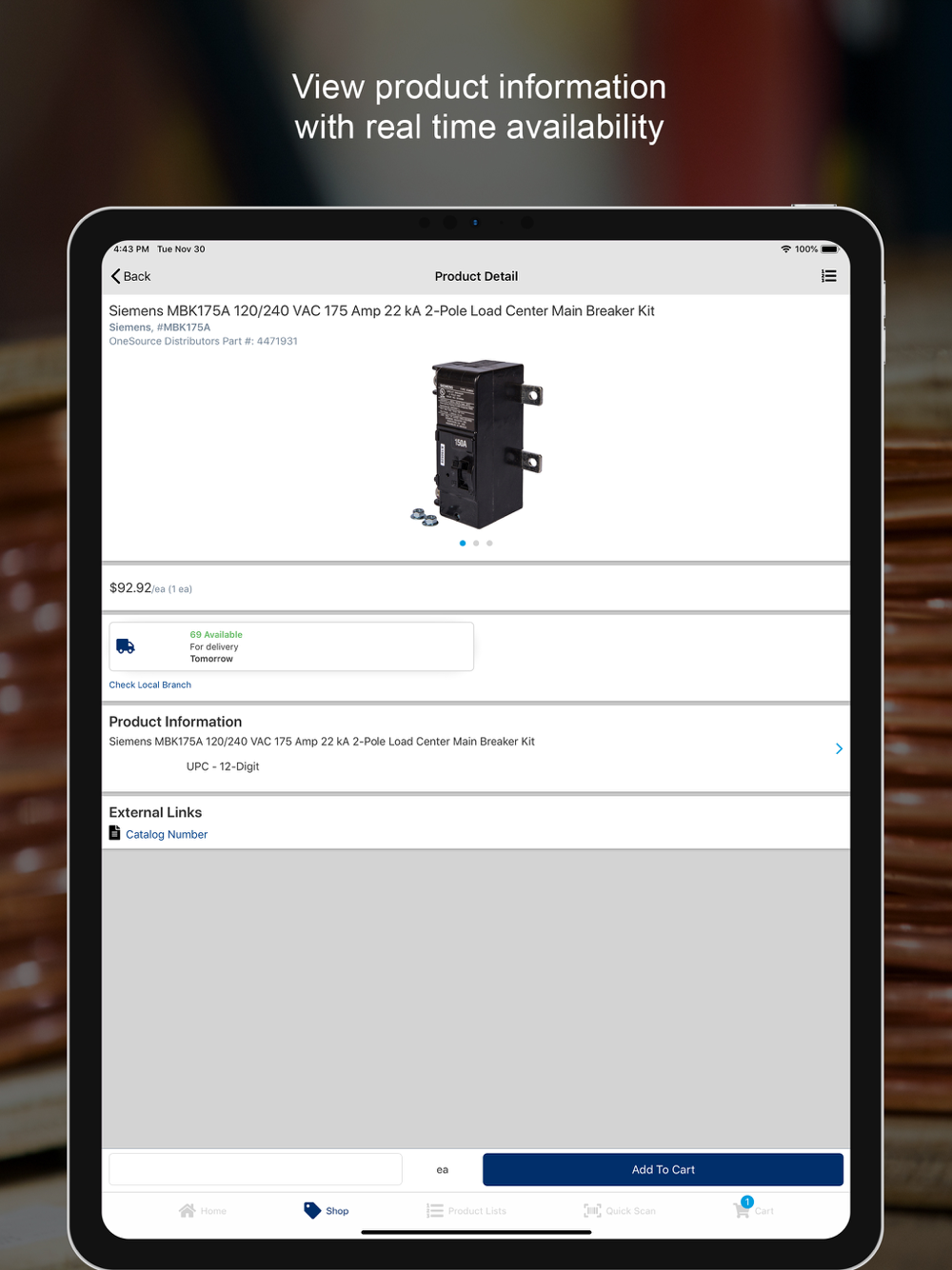Tap the External Links heading
Viewport: 952px width, 1270px height.
pos(155,812)
